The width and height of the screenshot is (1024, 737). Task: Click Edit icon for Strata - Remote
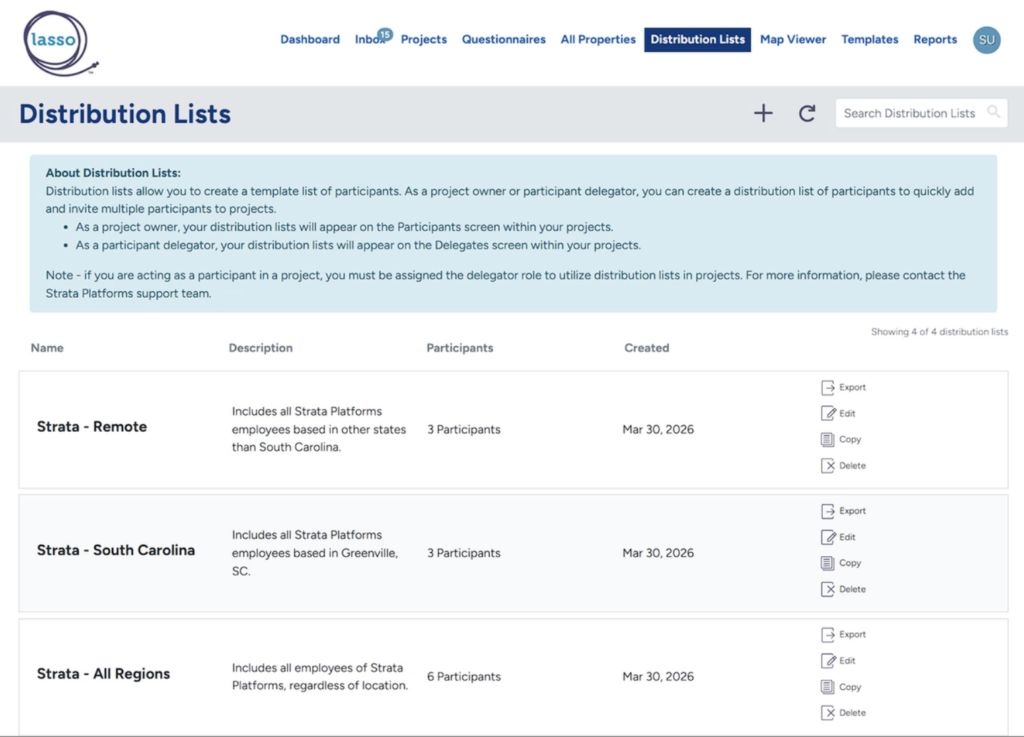pyautogui.click(x=827, y=413)
